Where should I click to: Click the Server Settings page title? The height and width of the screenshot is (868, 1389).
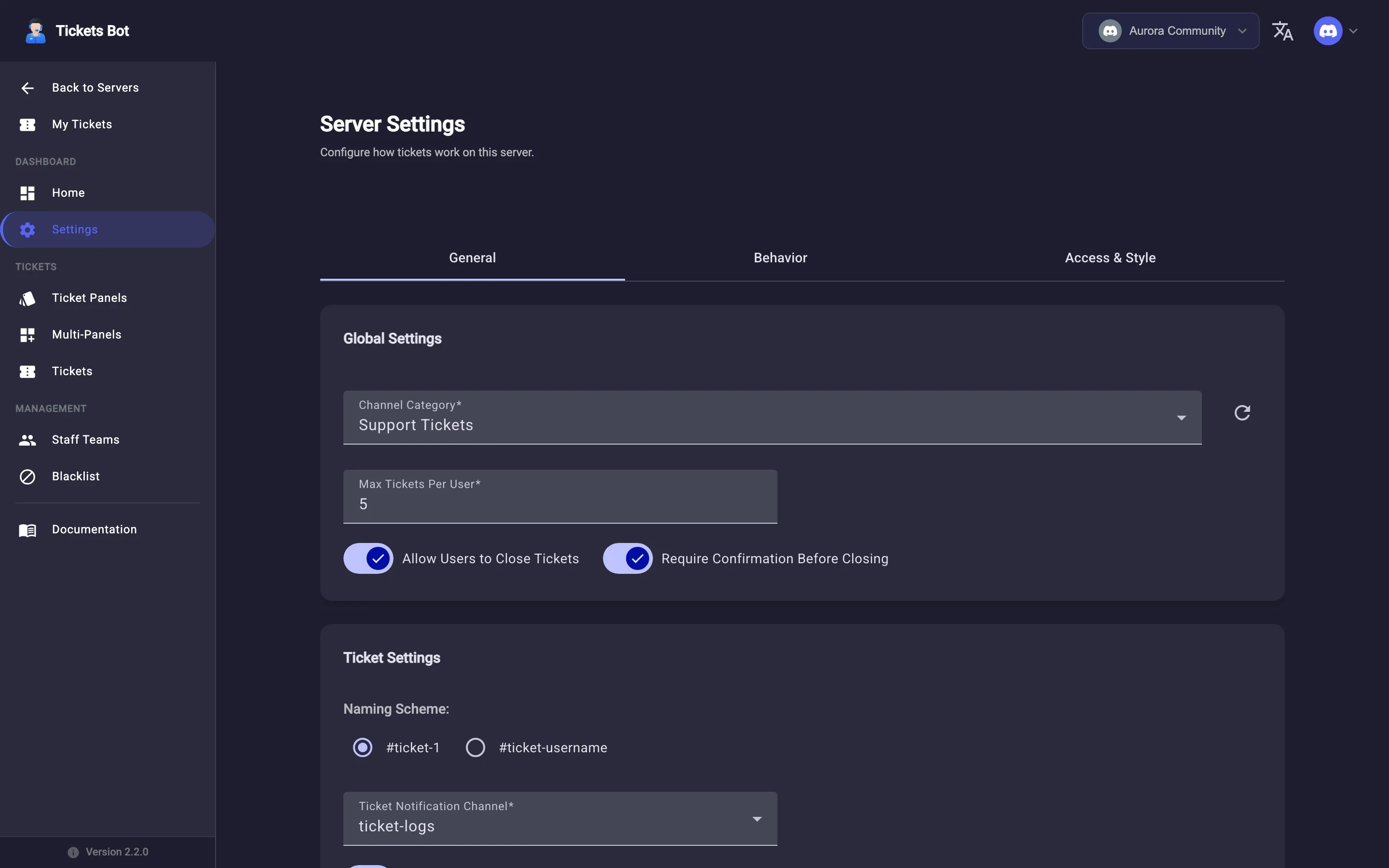392,124
